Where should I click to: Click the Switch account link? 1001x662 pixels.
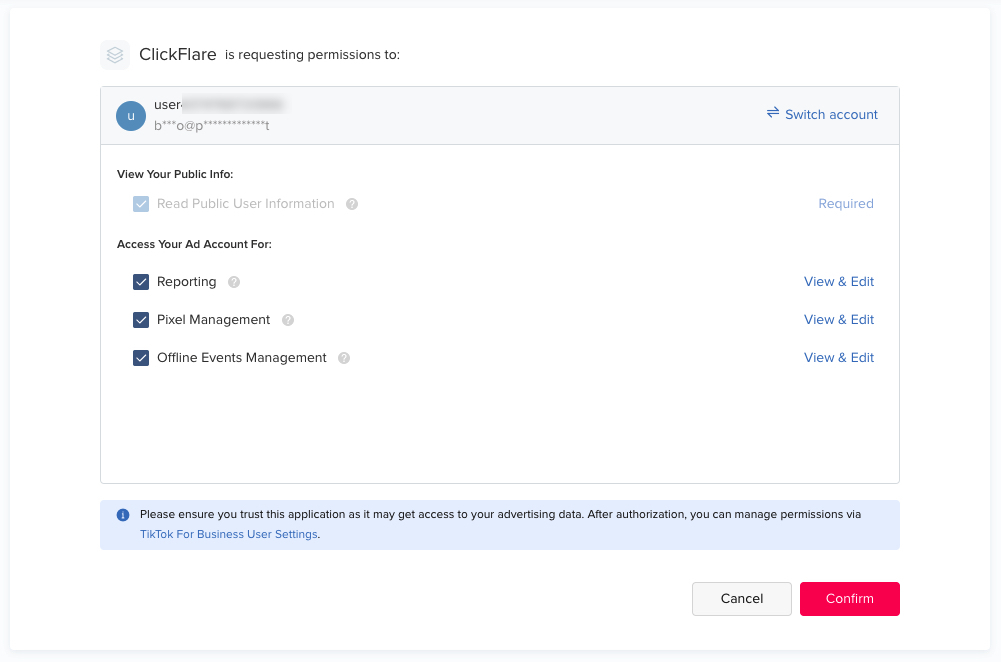pyautogui.click(x=822, y=114)
